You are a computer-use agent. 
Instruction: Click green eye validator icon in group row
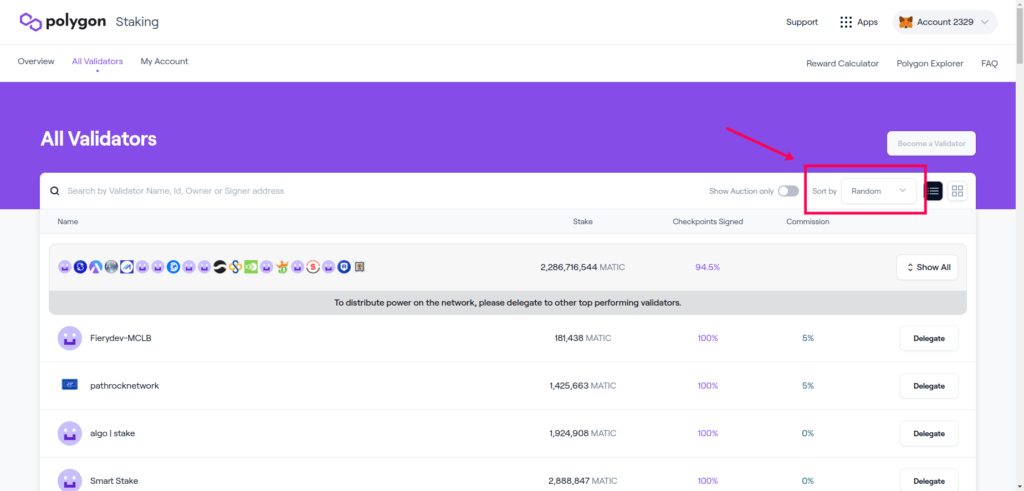point(251,267)
